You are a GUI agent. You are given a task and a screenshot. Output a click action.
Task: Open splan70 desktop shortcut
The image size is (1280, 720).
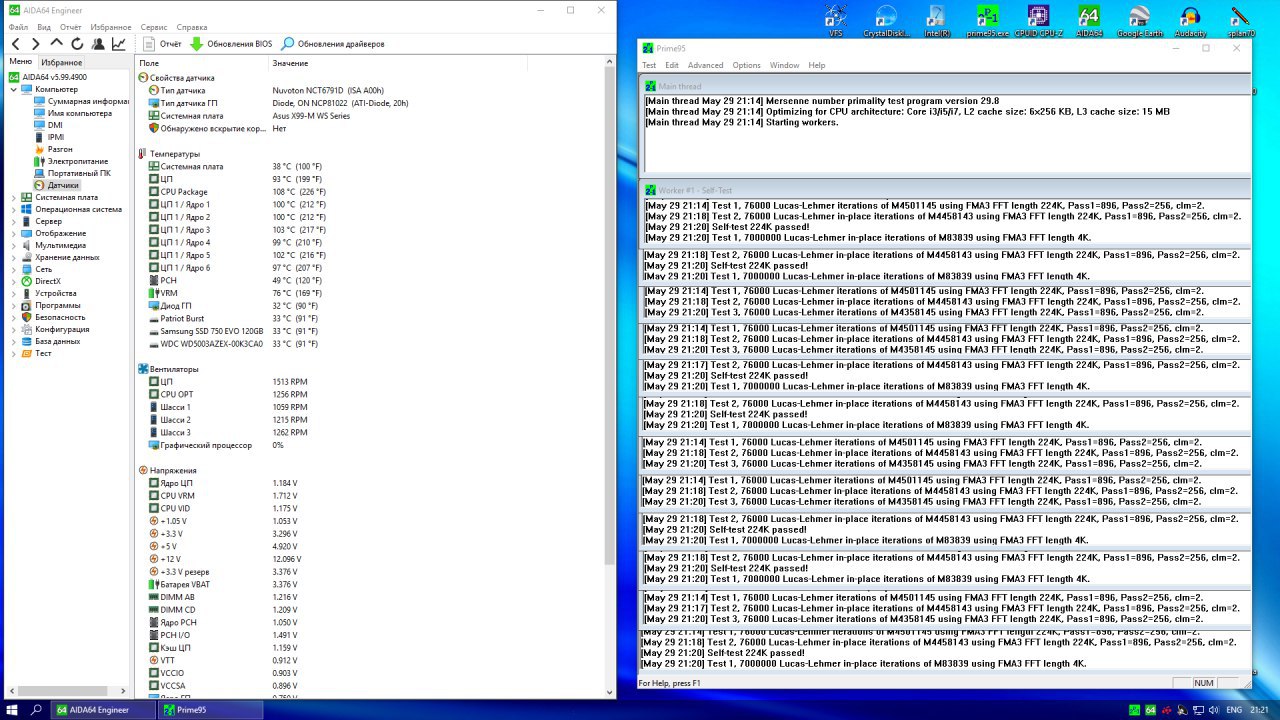click(x=1240, y=20)
